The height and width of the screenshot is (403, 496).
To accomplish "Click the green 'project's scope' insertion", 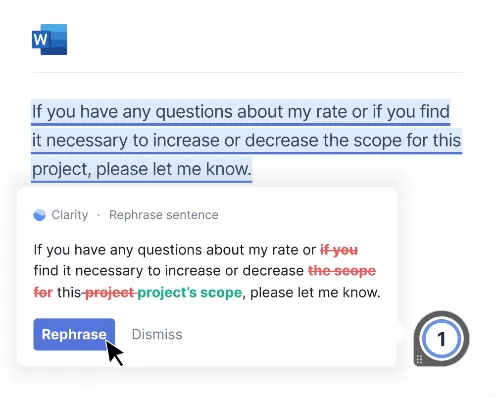I will coord(190,293).
